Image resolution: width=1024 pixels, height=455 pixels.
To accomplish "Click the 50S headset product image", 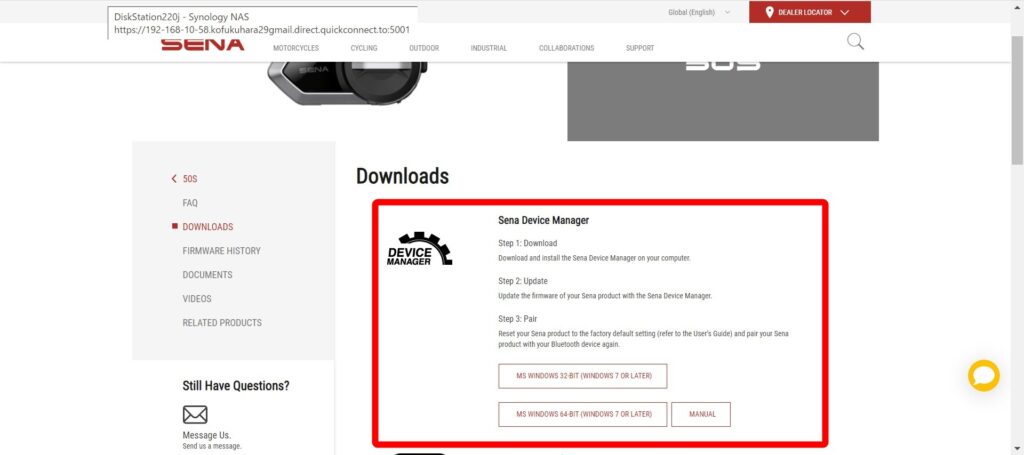I will pyautogui.click(x=347, y=83).
